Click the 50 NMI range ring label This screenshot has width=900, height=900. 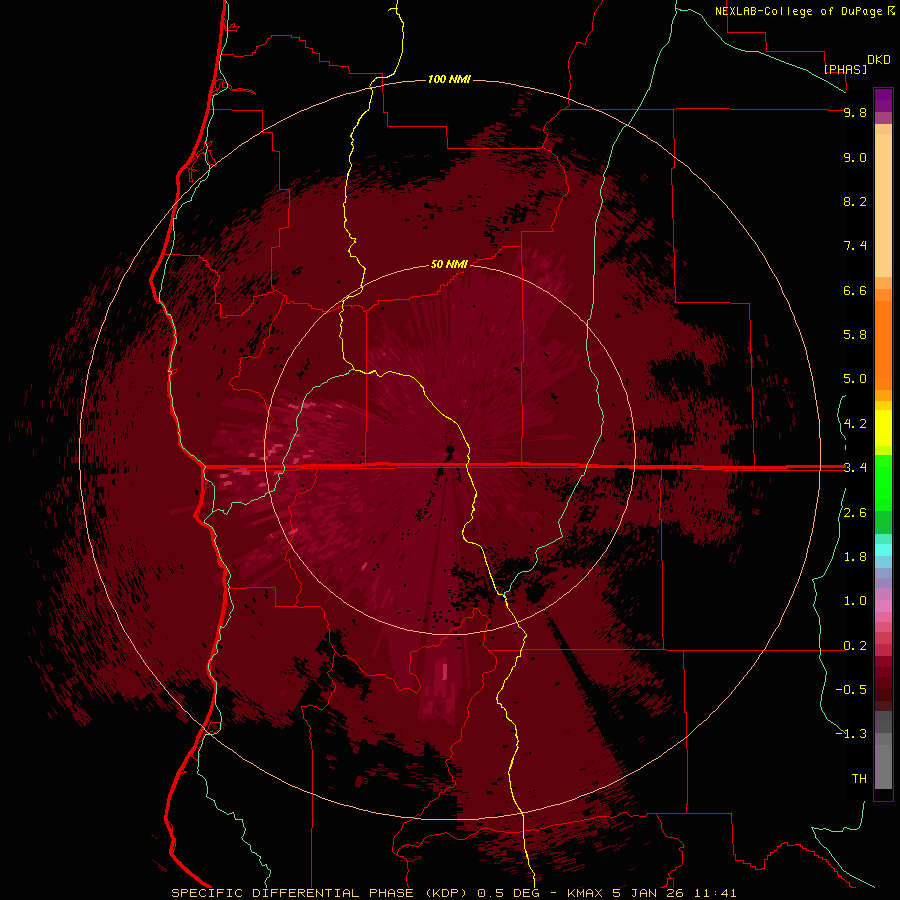(x=449, y=264)
